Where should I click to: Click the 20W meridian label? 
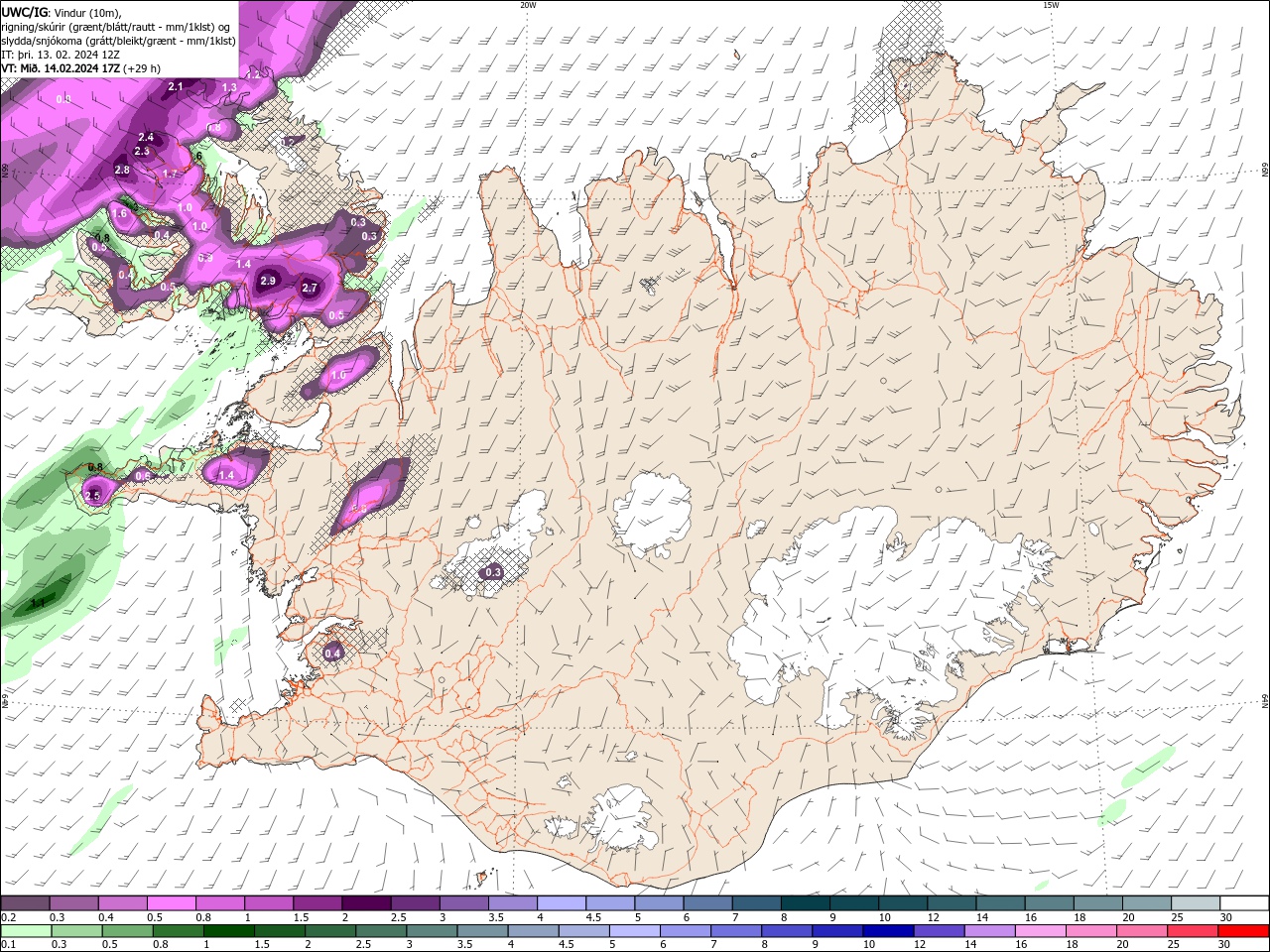528,5
